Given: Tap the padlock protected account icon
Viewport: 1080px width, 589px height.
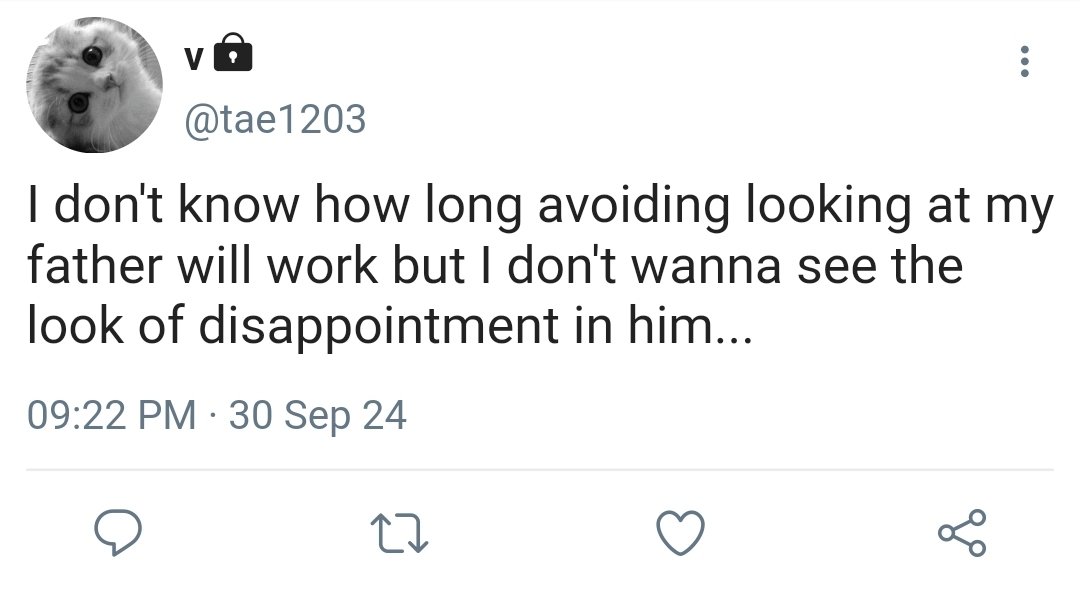Looking at the screenshot, I should [x=233, y=52].
